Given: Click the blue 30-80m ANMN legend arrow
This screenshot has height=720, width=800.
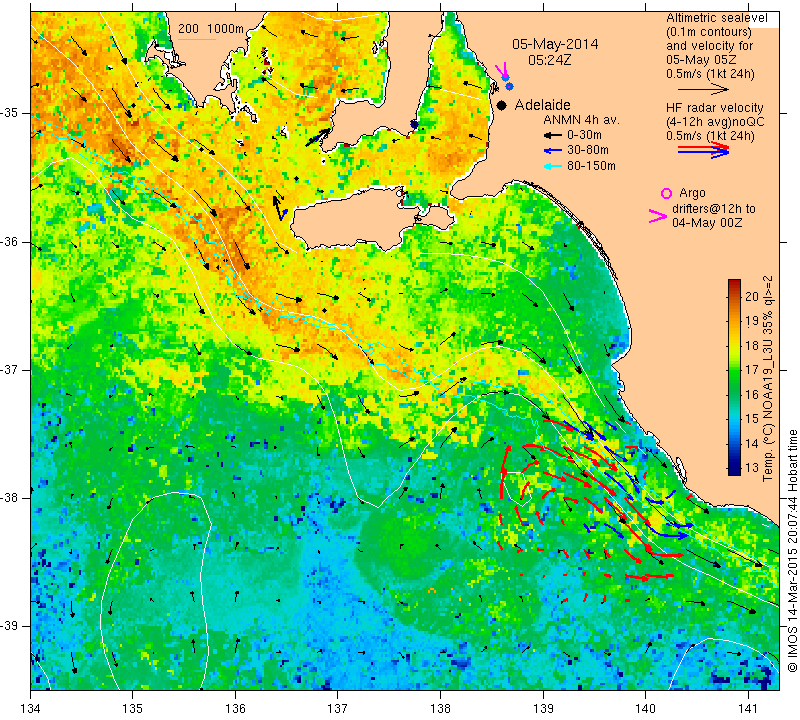Looking at the screenshot, I should pos(553,151).
